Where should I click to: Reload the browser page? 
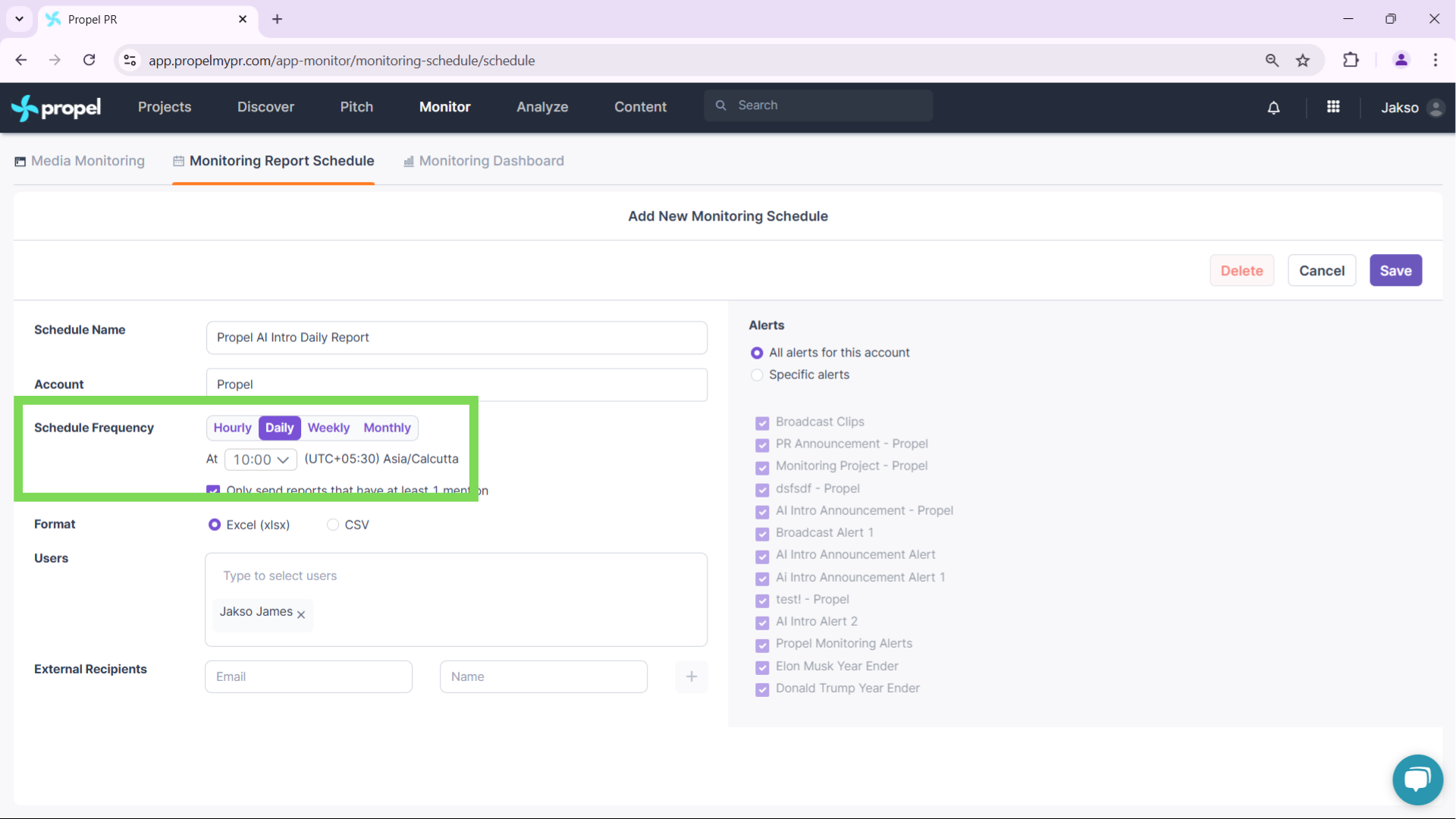89,60
